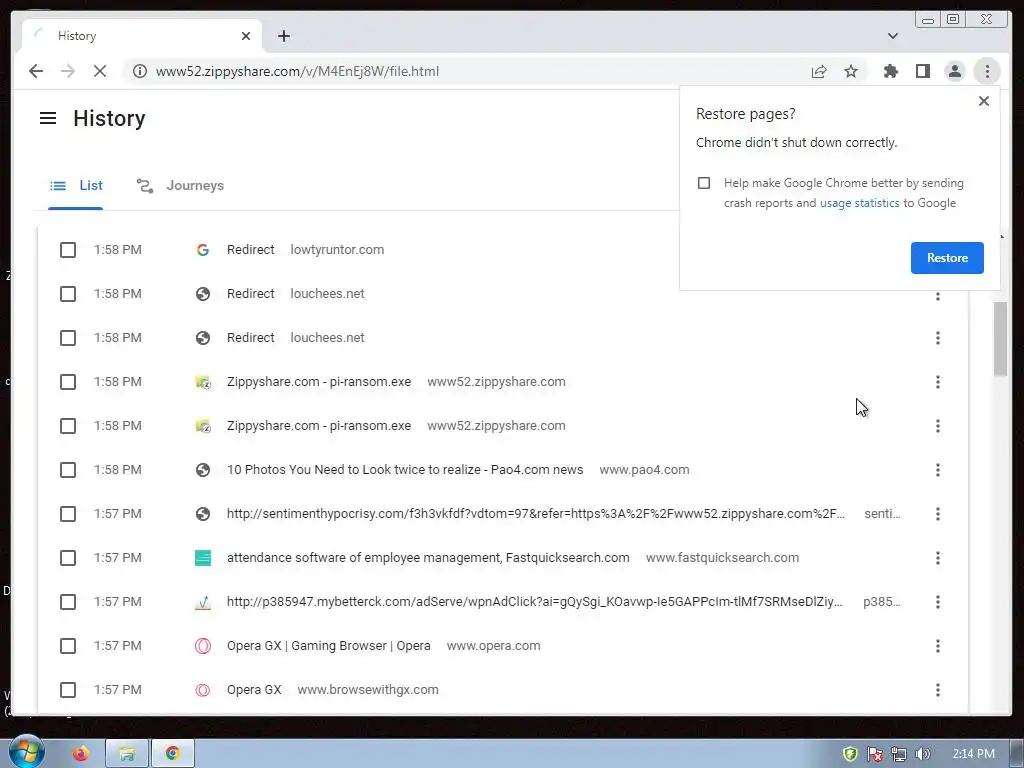
Task: Click the Action Center flag tray icon
Action: tap(874, 754)
